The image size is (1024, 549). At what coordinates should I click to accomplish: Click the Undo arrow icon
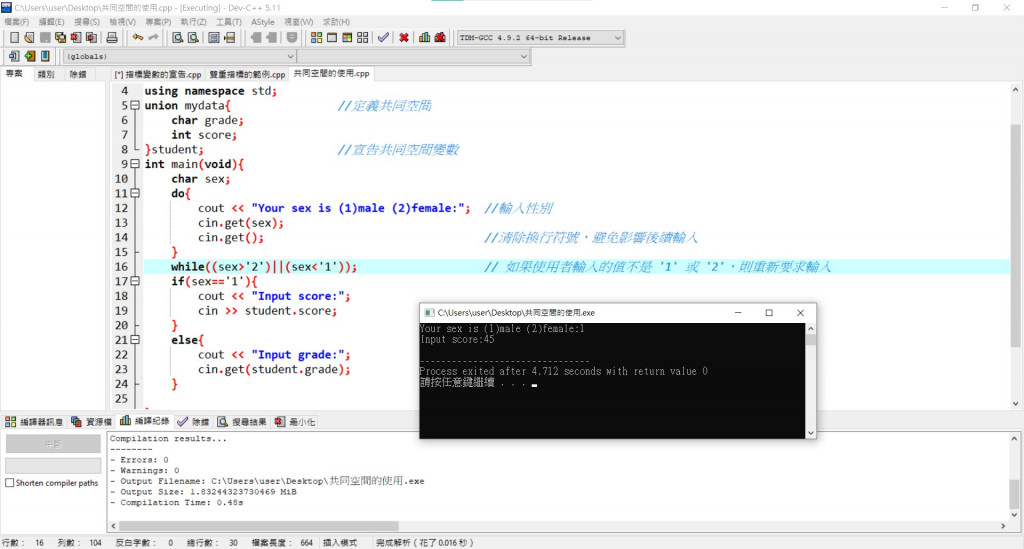(138, 38)
